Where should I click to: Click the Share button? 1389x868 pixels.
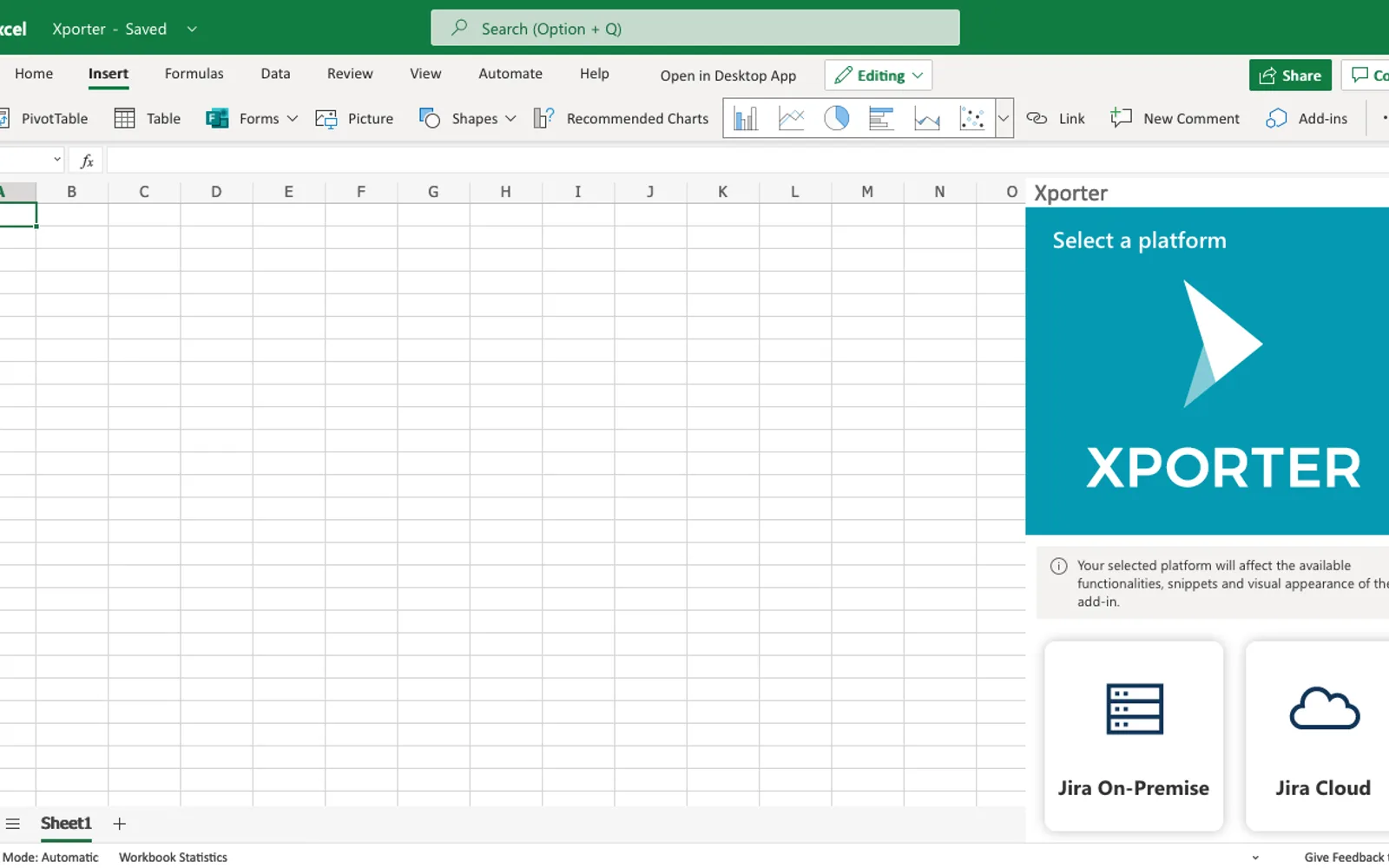[1290, 76]
